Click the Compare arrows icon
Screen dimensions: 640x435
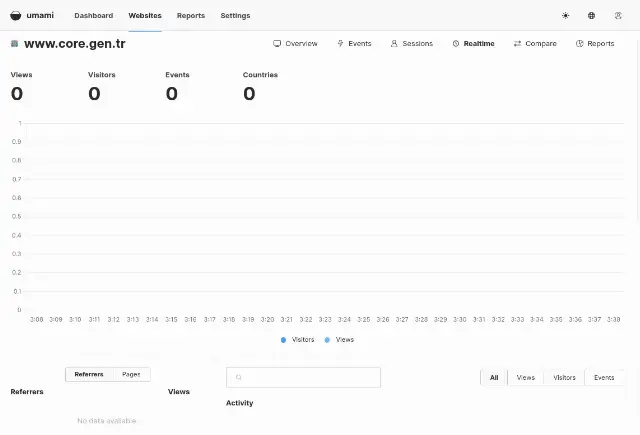coord(518,43)
